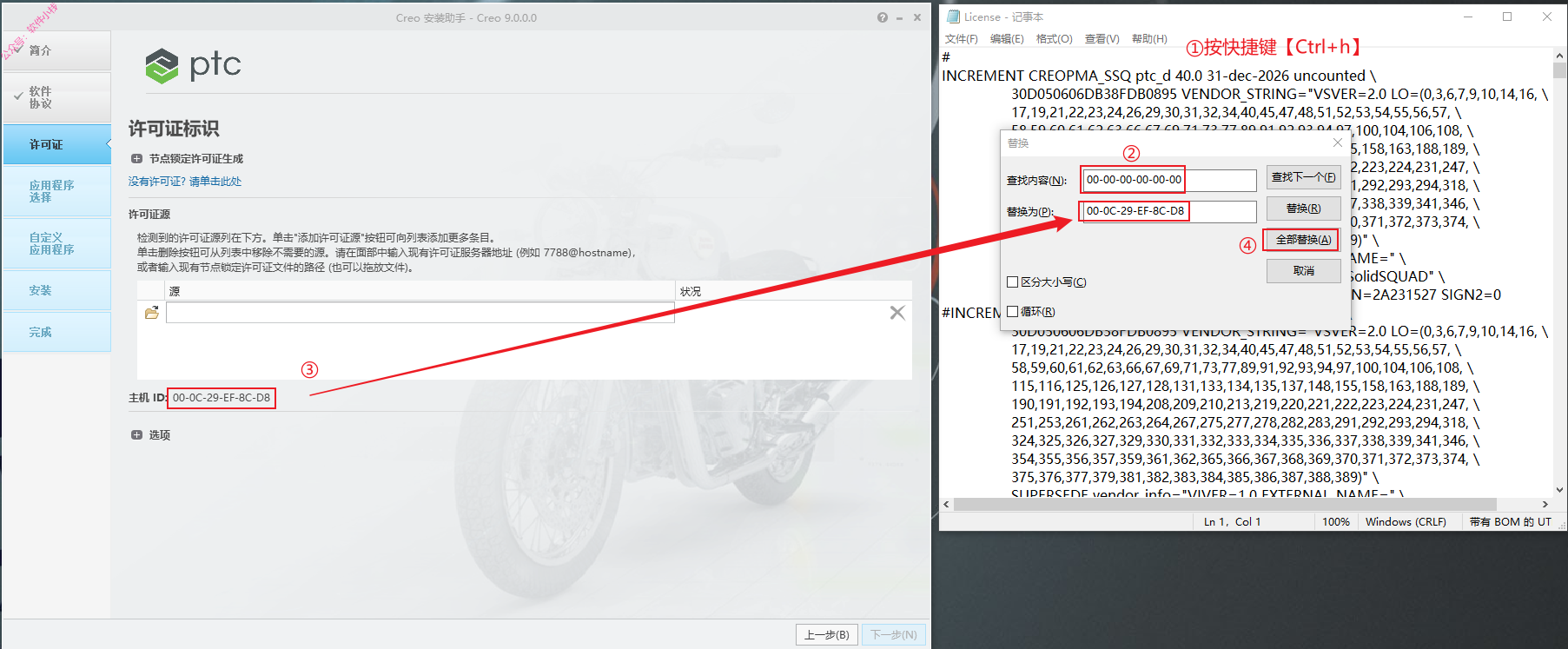Click the INCREMENT CREOPMA_SSQ line in Notepad
The image size is (1568, 649).
pos(1159,76)
